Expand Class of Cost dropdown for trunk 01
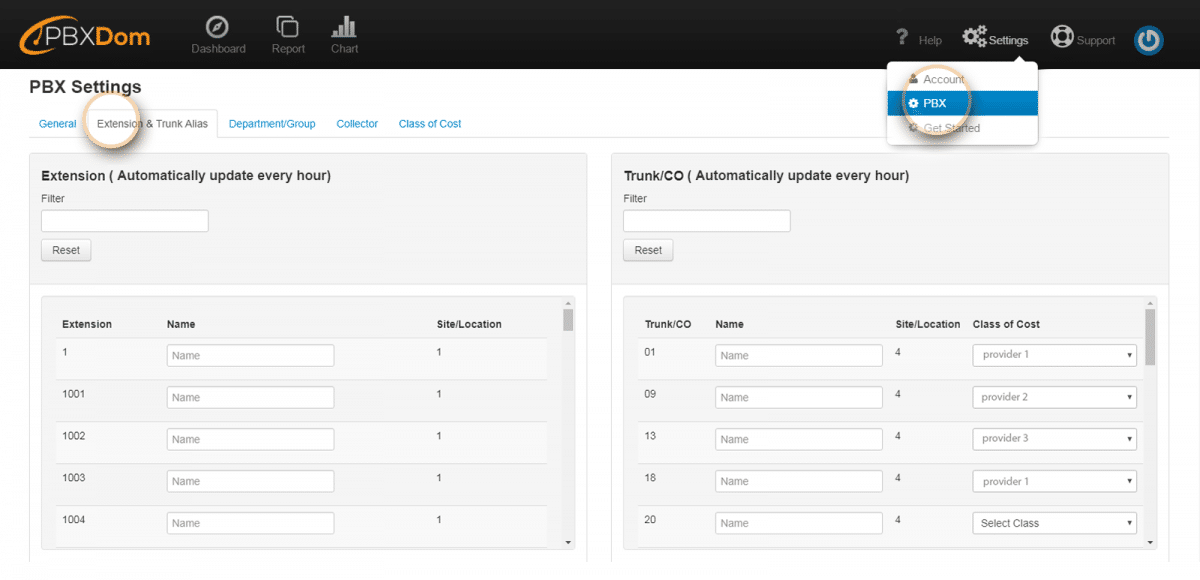 pos(1054,355)
